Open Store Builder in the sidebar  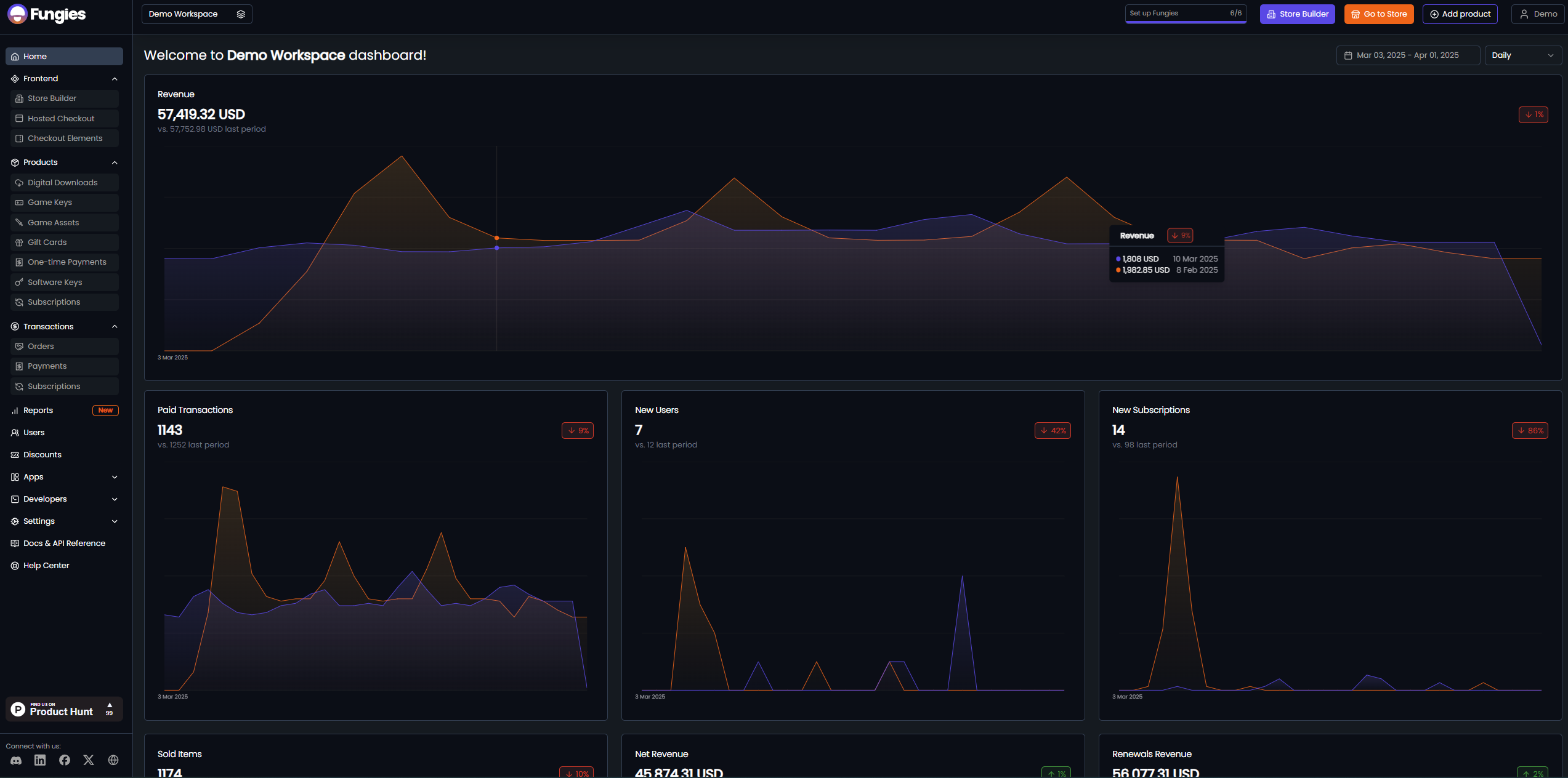(x=65, y=98)
